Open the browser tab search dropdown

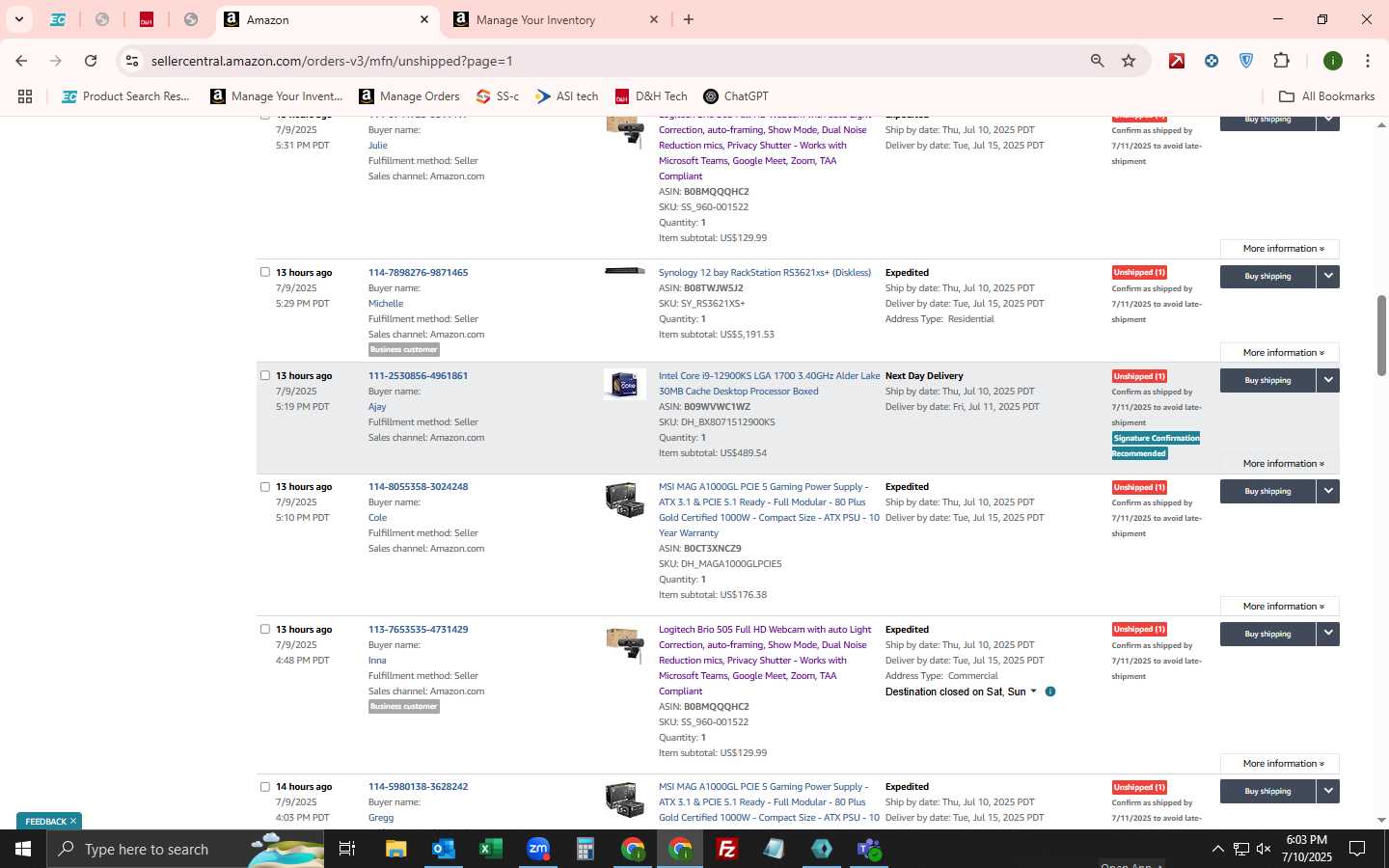coord(18,19)
